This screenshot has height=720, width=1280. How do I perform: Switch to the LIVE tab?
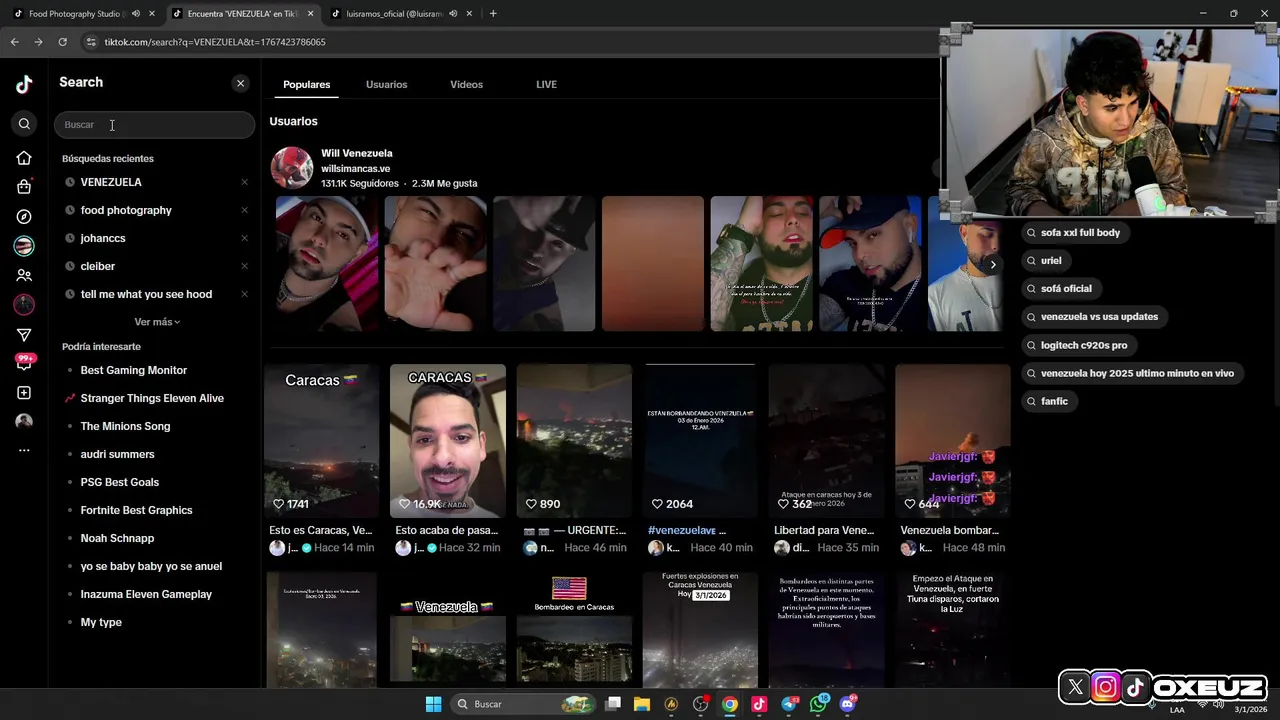pos(546,85)
